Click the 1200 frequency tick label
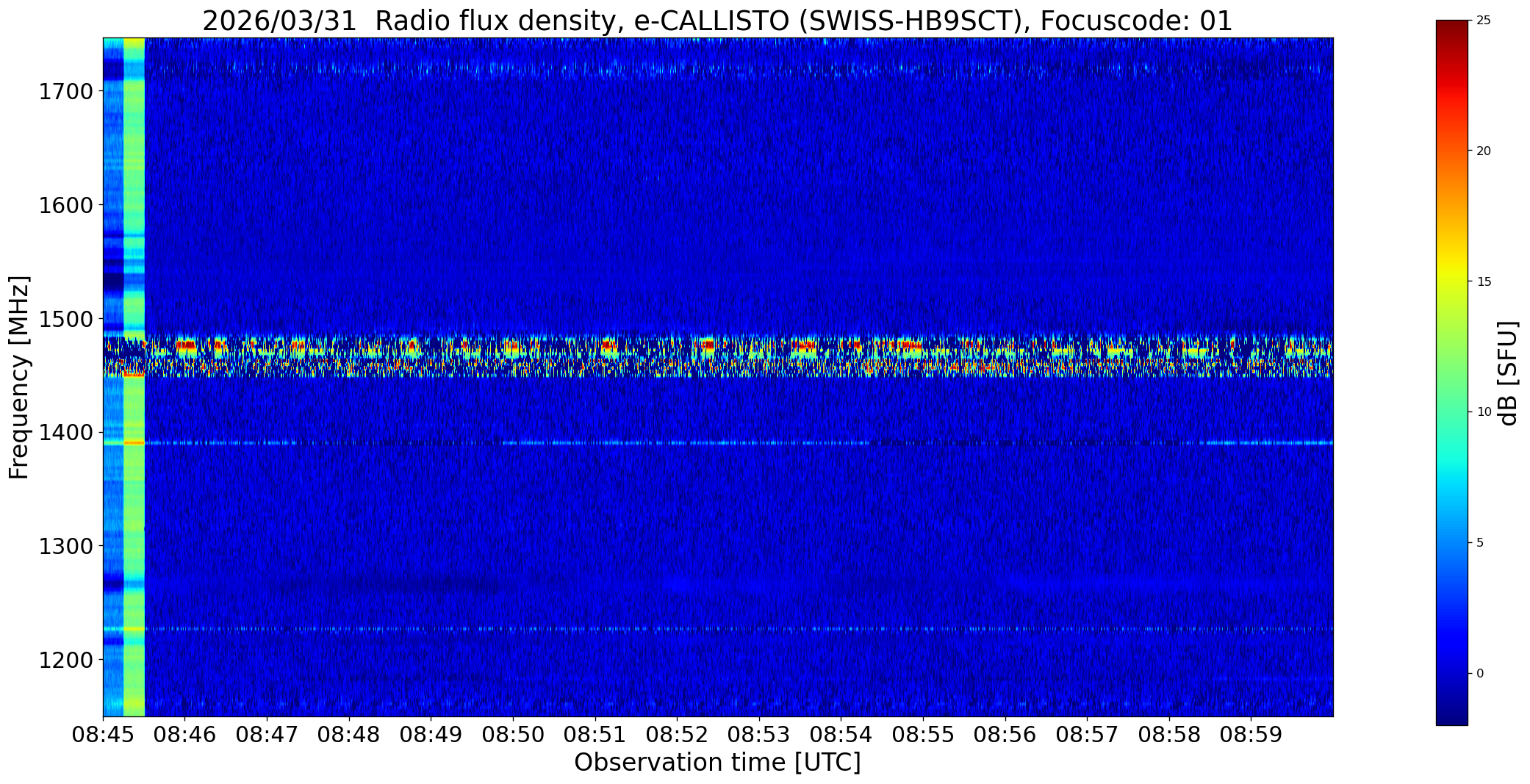 tap(66, 660)
